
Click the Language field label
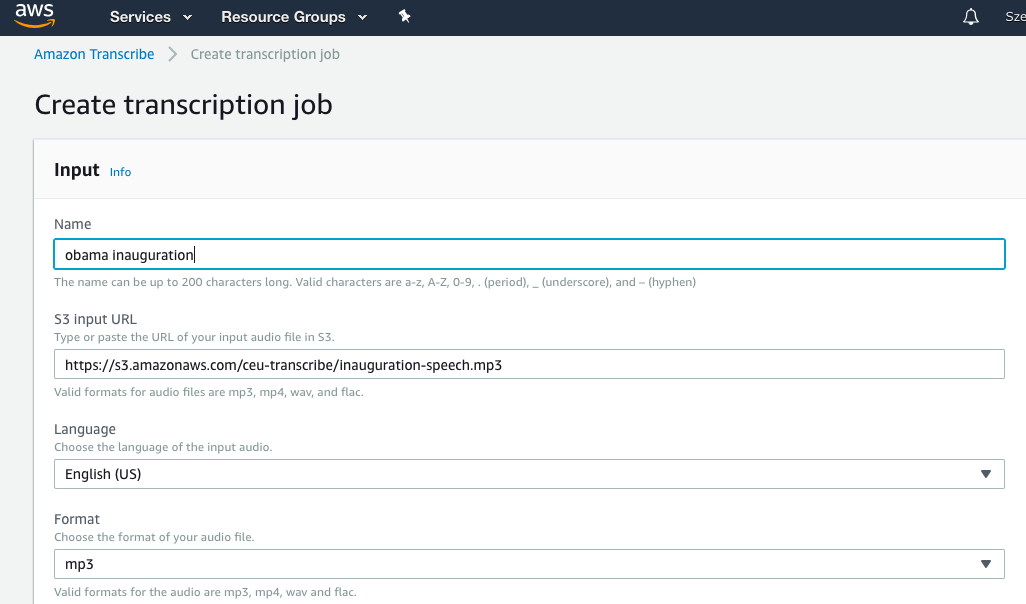(x=85, y=429)
